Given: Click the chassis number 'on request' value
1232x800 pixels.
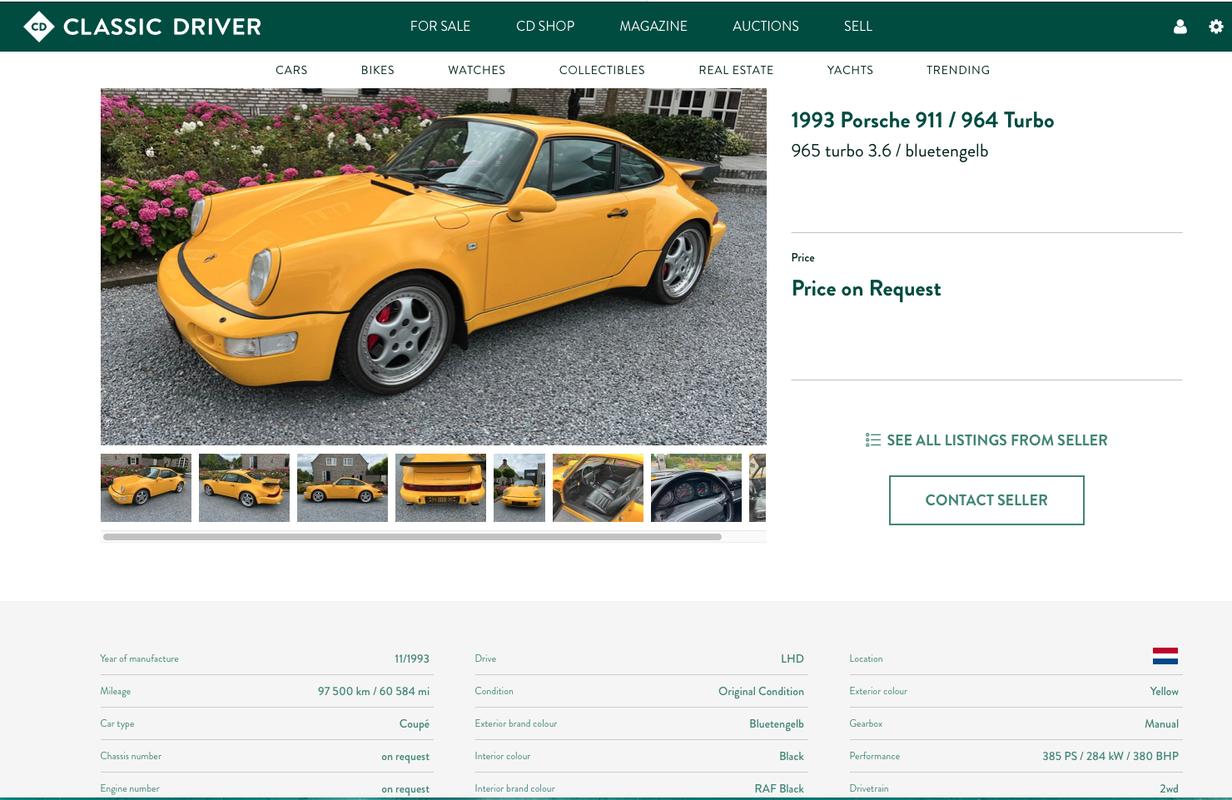Looking at the screenshot, I should point(405,757).
